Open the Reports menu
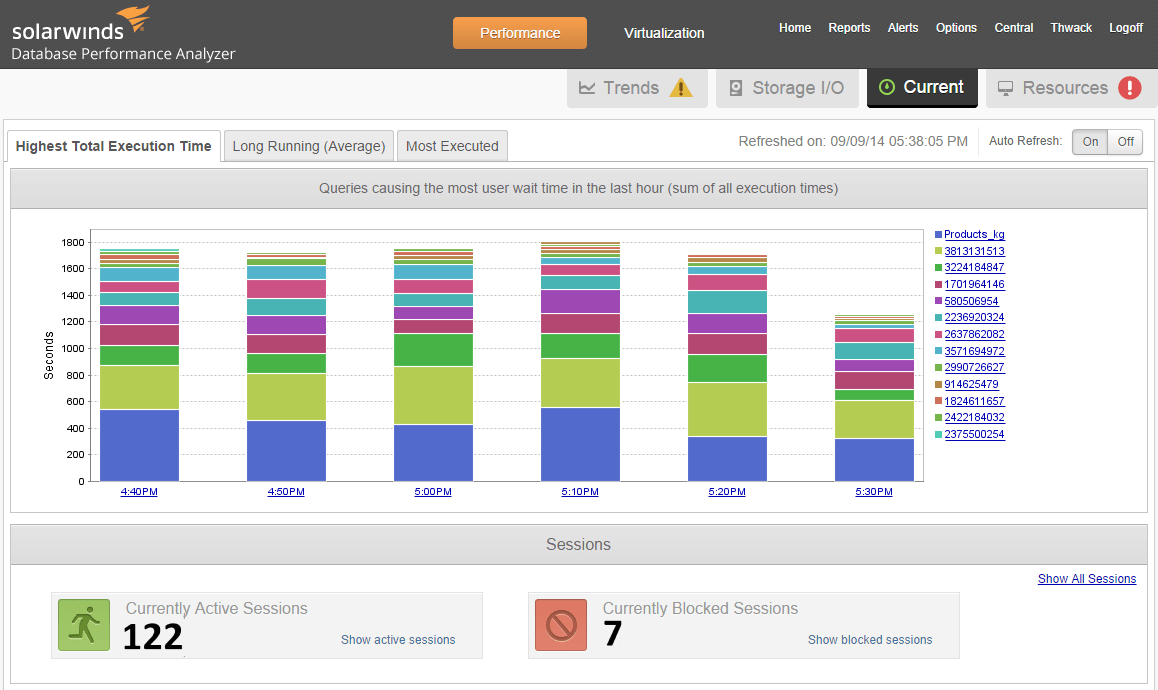This screenshot has height=690, width=1158. (849, 28)
